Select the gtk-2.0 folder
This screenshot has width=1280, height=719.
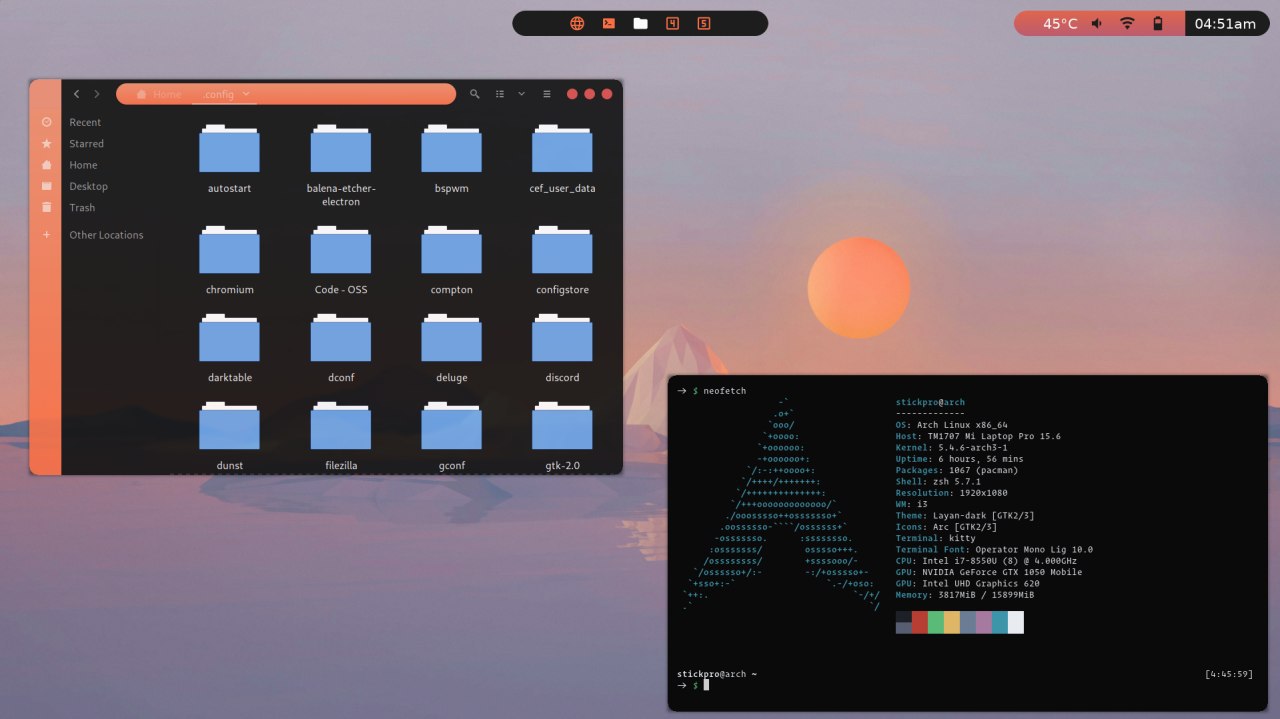tap(563, 436)
